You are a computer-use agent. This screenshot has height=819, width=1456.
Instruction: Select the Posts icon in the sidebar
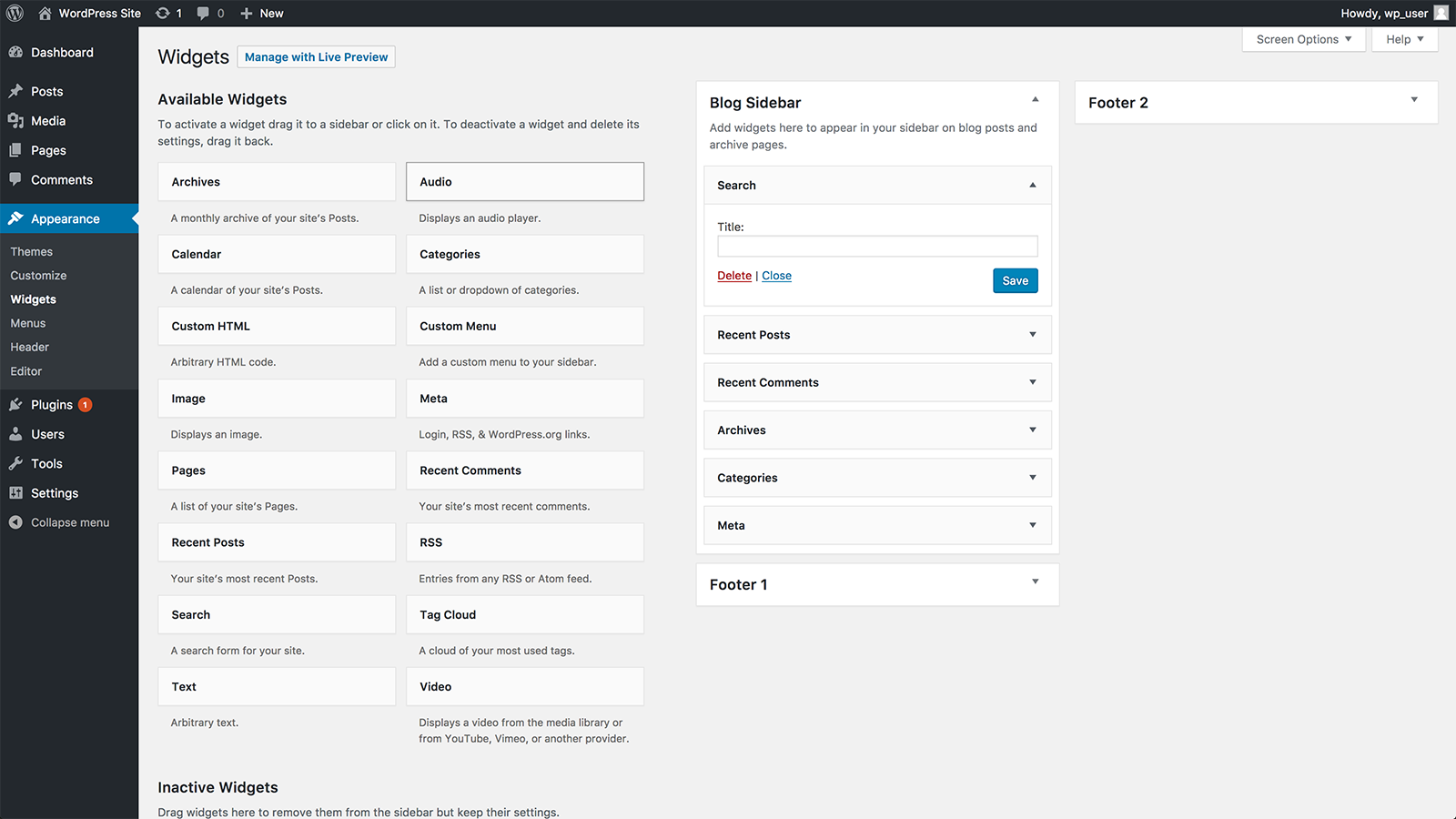pyautogui.click(x=15, y=90)
